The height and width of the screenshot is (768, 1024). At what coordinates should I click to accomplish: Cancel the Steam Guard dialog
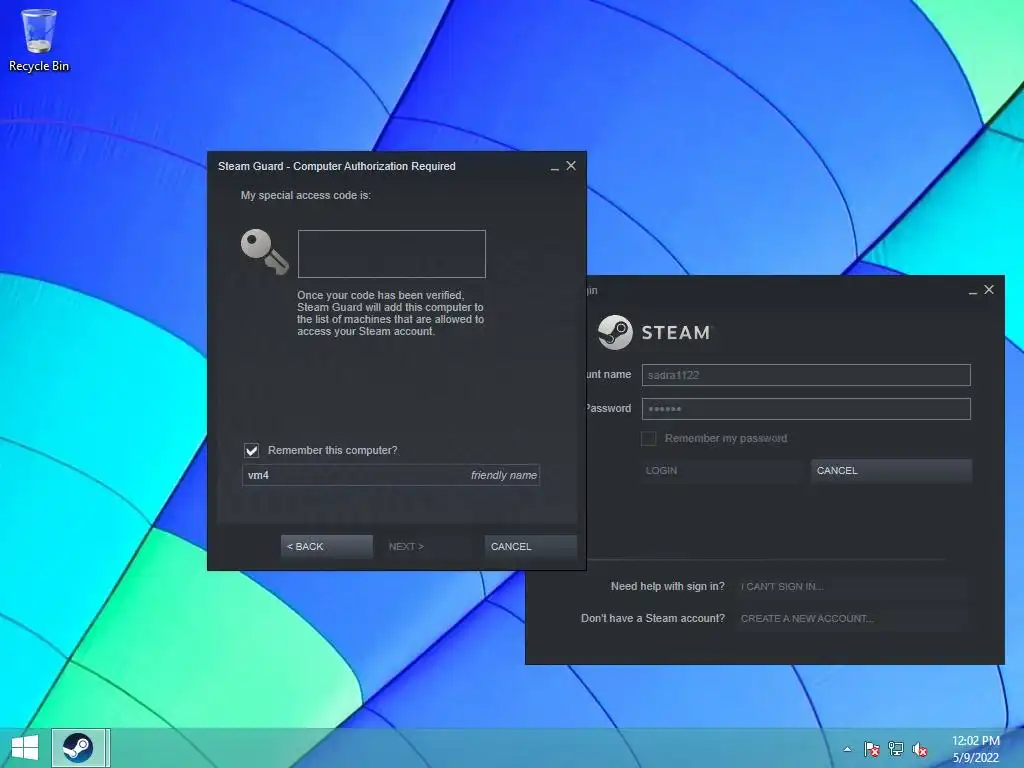click(530, 547)
